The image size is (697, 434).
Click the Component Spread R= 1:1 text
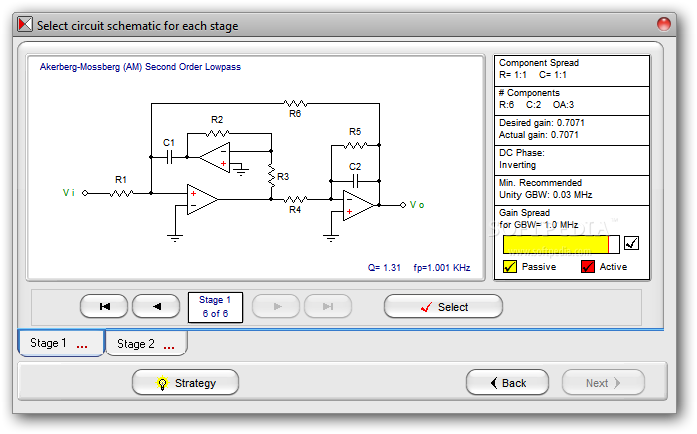[539, 69]
